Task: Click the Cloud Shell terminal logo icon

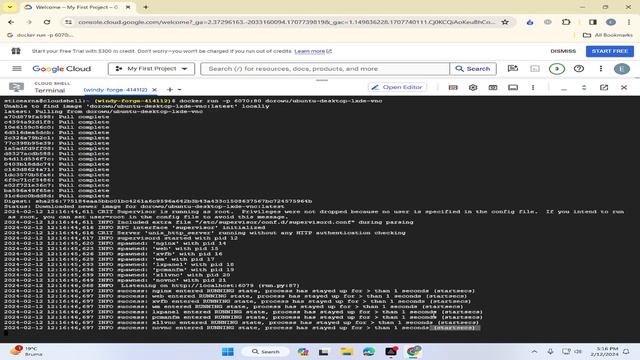Action: tap(16, 87)
